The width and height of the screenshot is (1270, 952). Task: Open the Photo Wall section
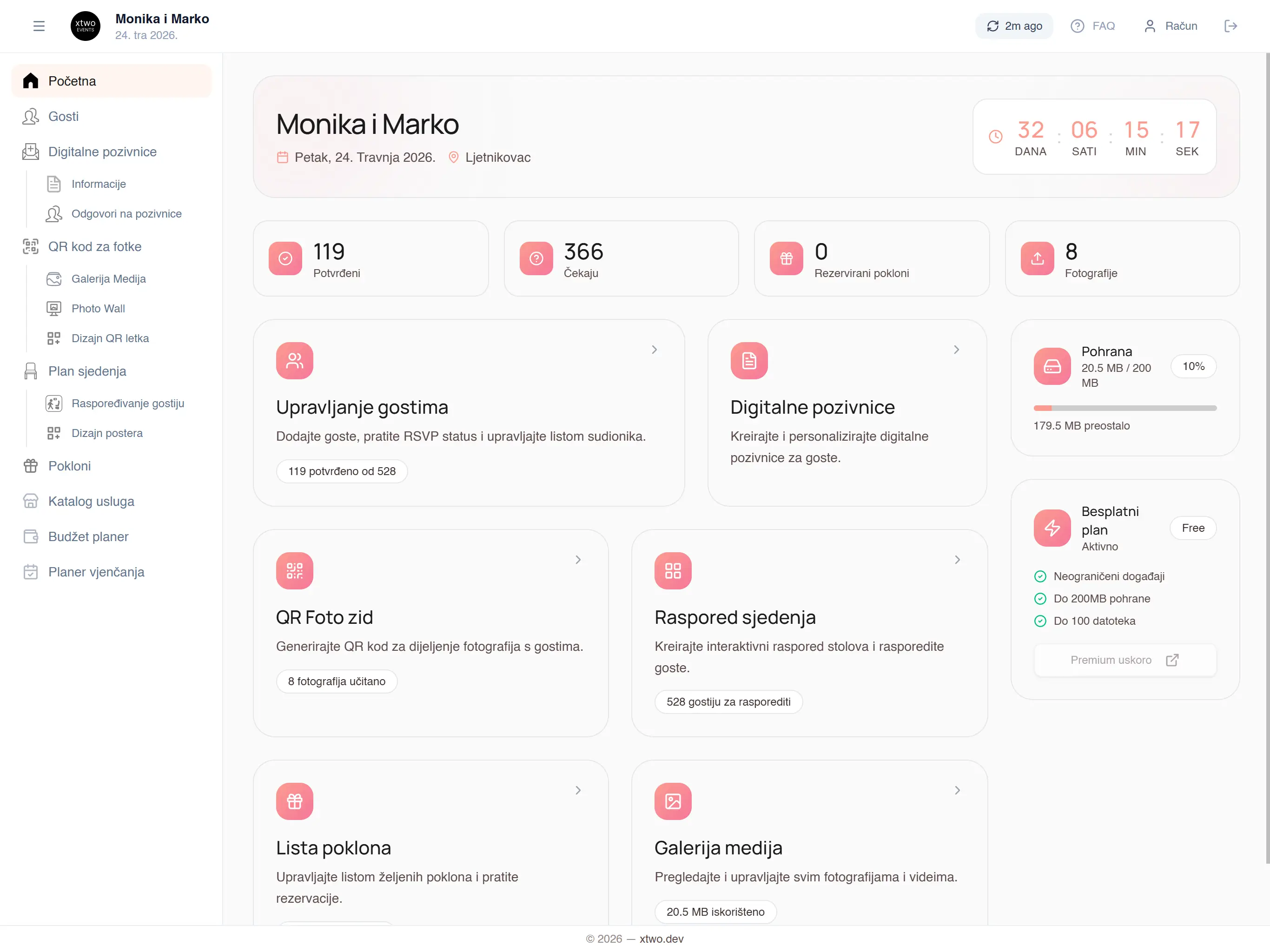(98, 308)
